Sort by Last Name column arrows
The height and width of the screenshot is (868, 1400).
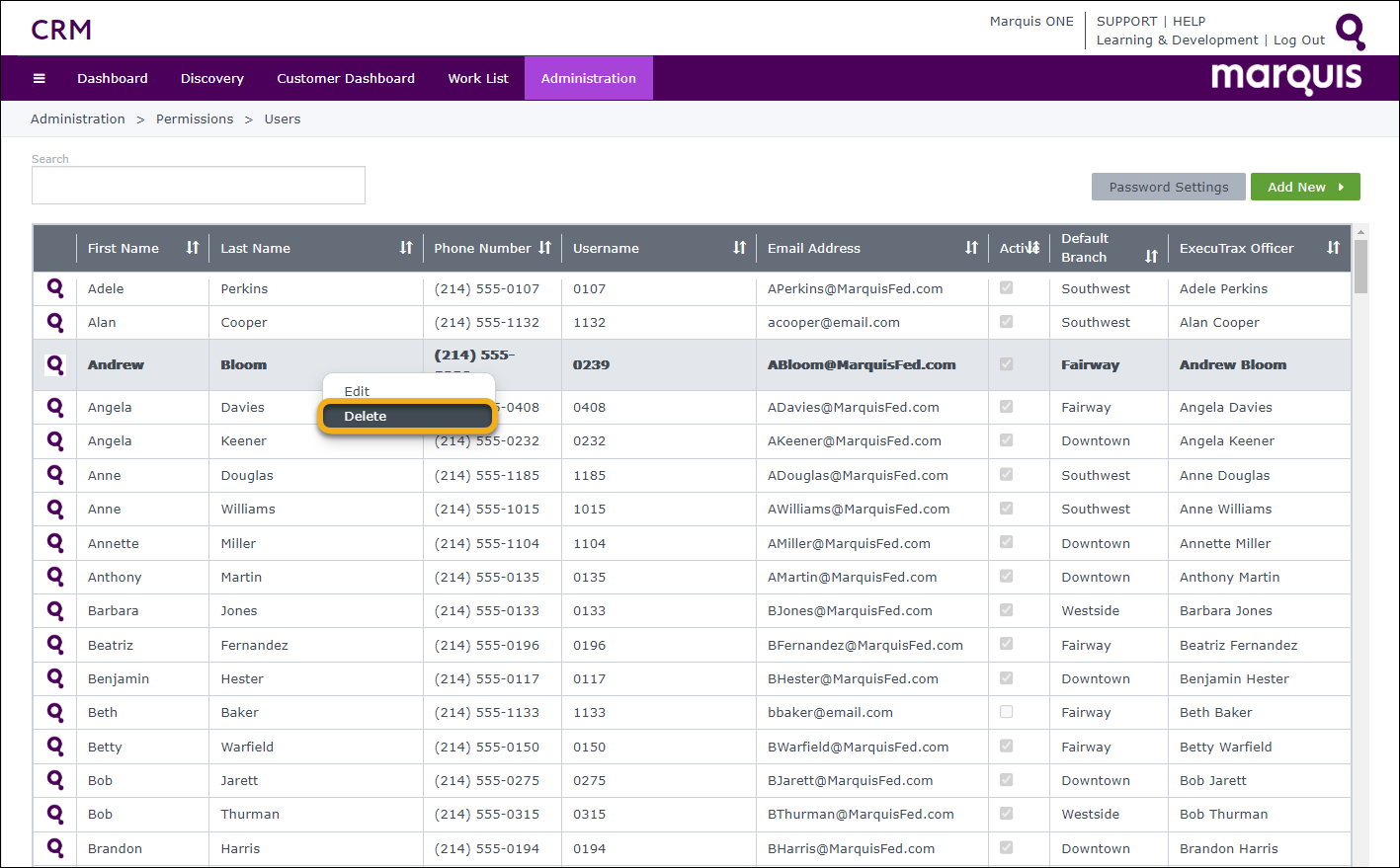tap(406, 248)
